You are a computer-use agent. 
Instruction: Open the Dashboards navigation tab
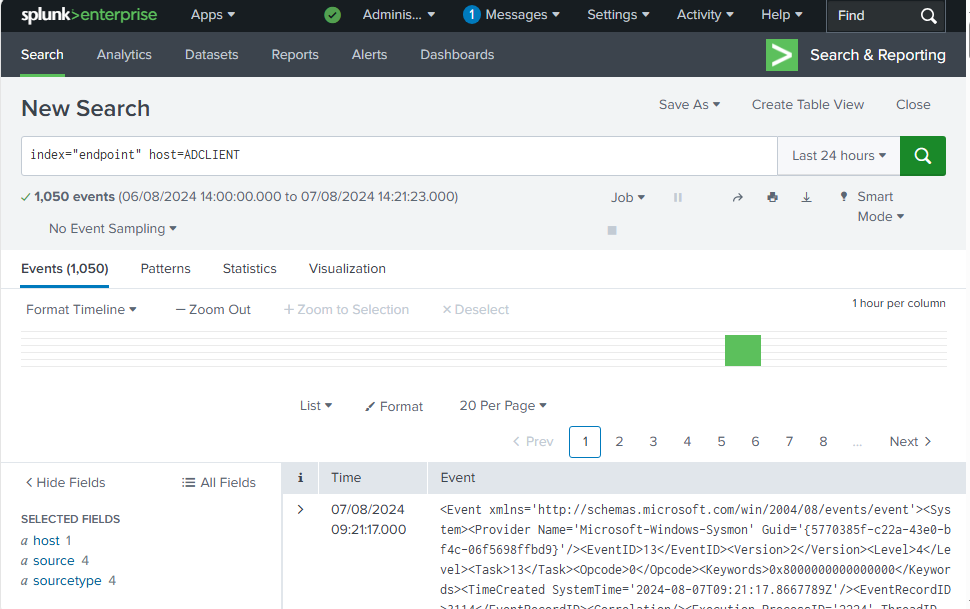coord(456,55)
